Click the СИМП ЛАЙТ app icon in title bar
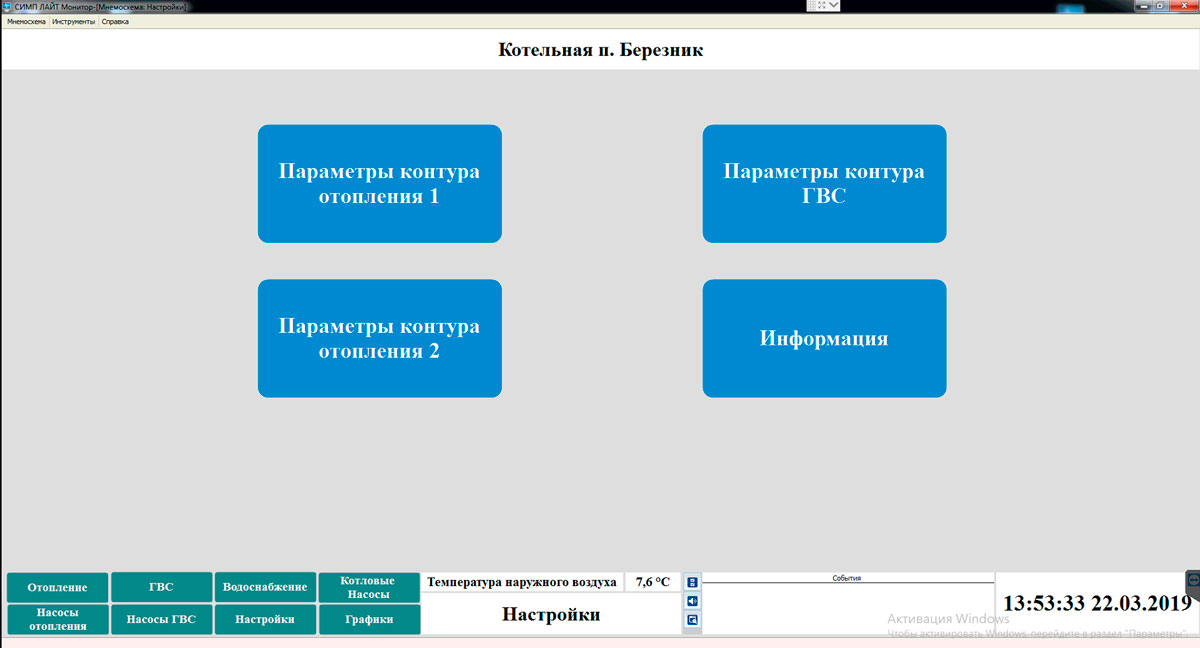1200x648 pixels. tap(7, 6)
